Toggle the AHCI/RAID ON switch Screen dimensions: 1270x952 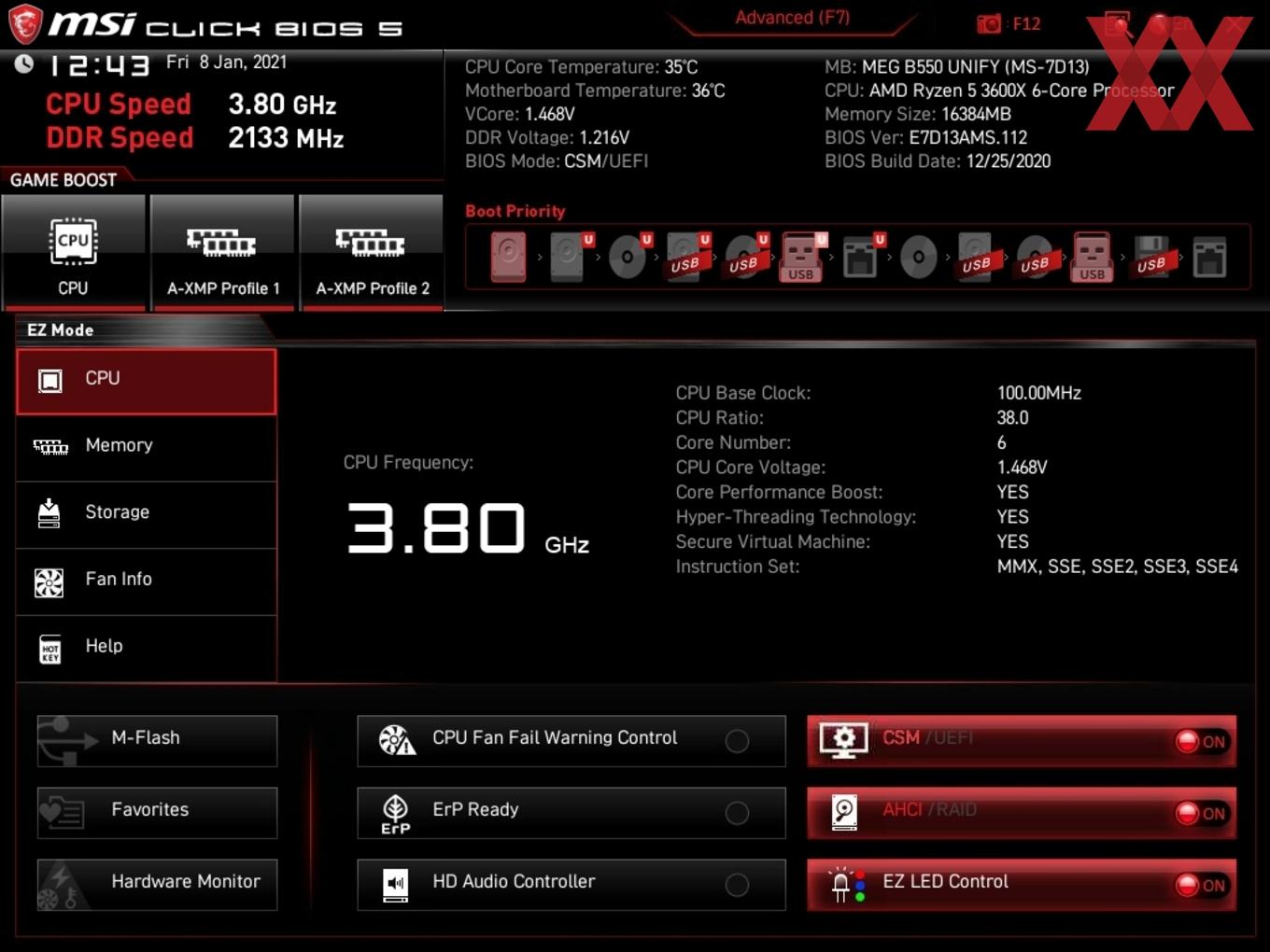tap(1201, 814)
